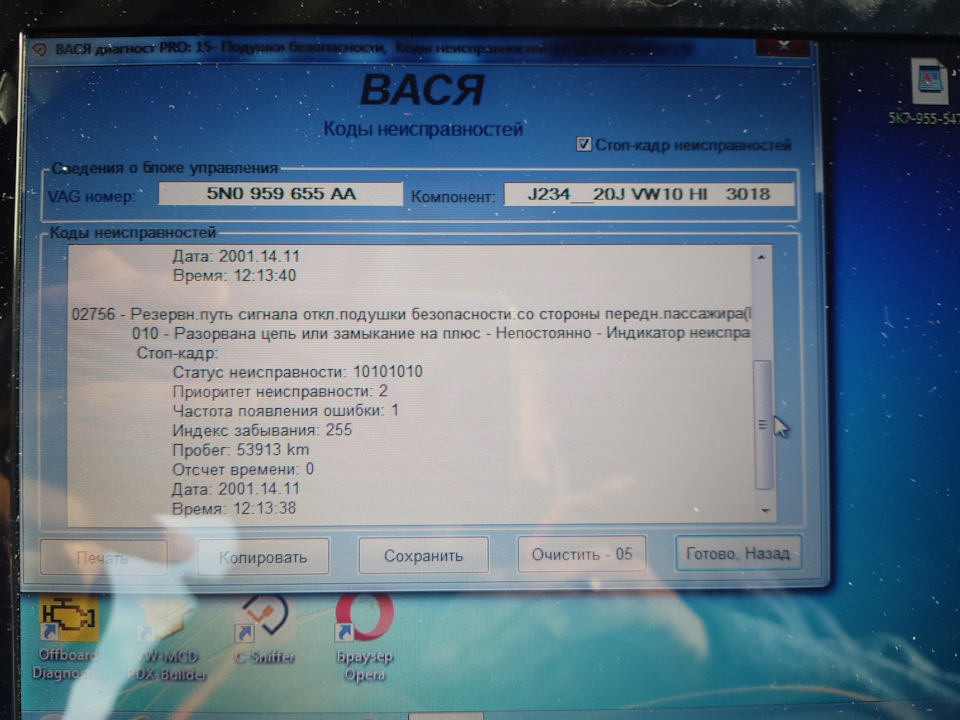Image resolution: width=960 pixels, height=720 pixels.
Task: Click Пробег: 53913 km line
Action: coord(241,449)
